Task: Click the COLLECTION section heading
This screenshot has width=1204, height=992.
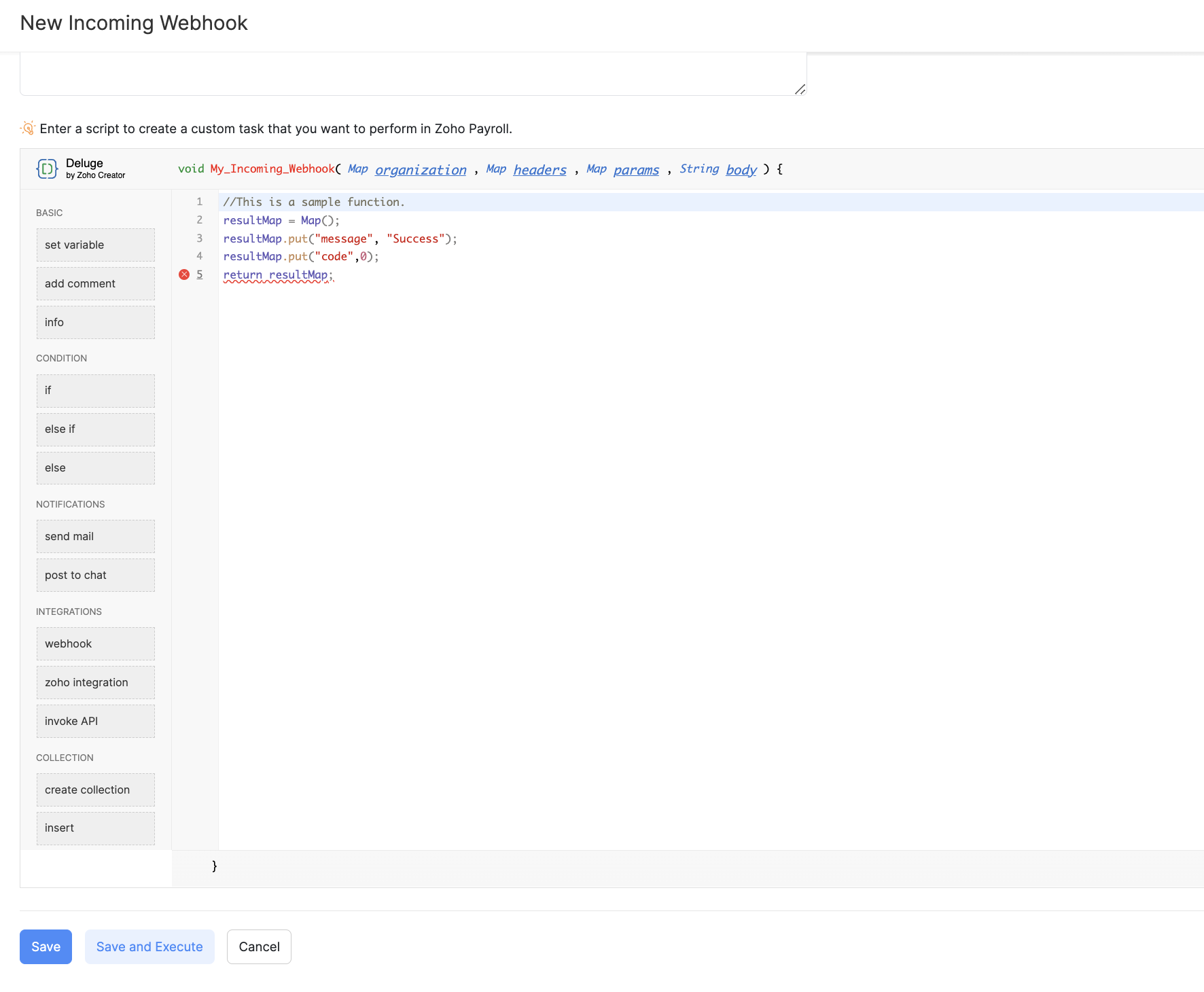Action: click(65, 758)
